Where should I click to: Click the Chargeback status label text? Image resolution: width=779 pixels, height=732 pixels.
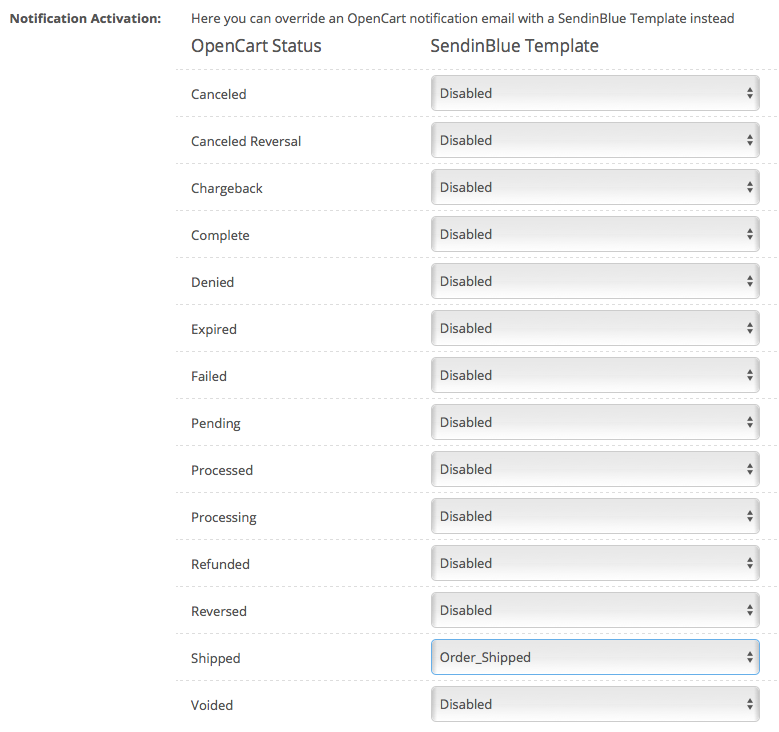tap(227, 188)
